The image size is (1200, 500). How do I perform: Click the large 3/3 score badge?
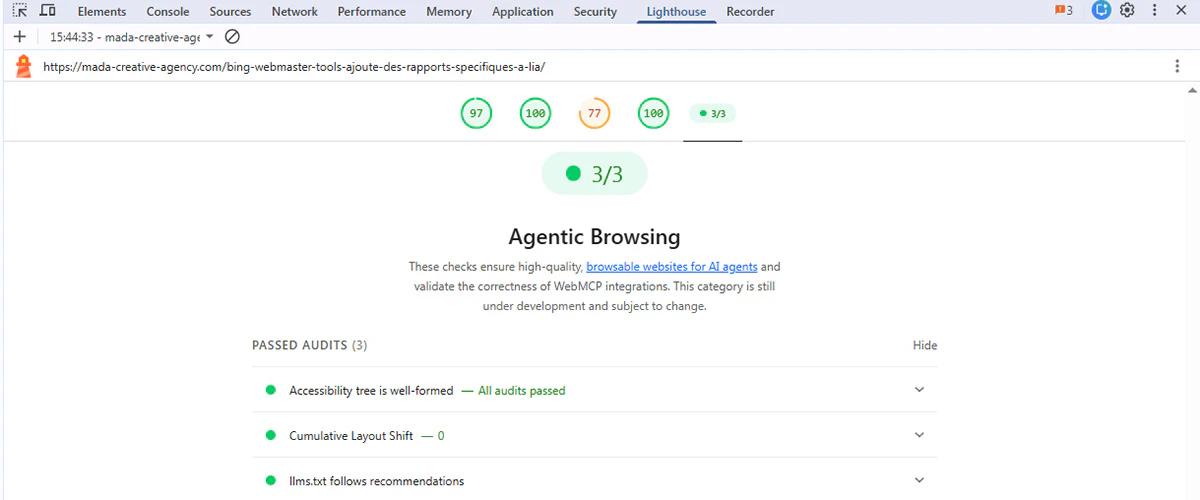(594, 174)
